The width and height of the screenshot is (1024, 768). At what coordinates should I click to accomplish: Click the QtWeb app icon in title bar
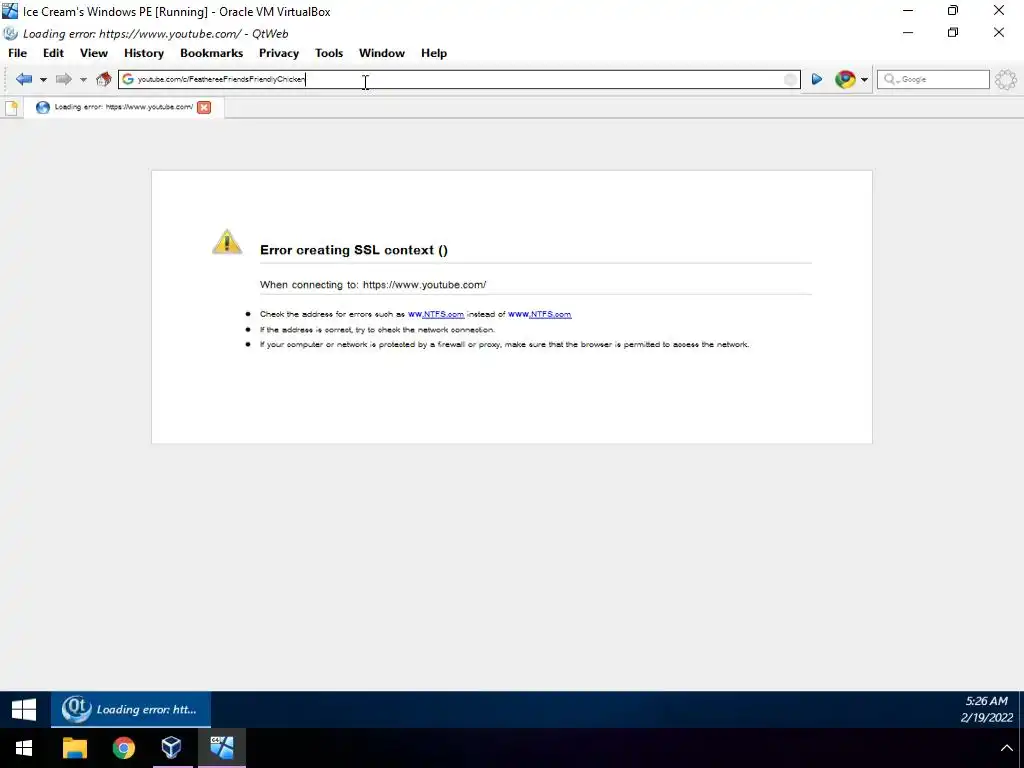point(10,33)
